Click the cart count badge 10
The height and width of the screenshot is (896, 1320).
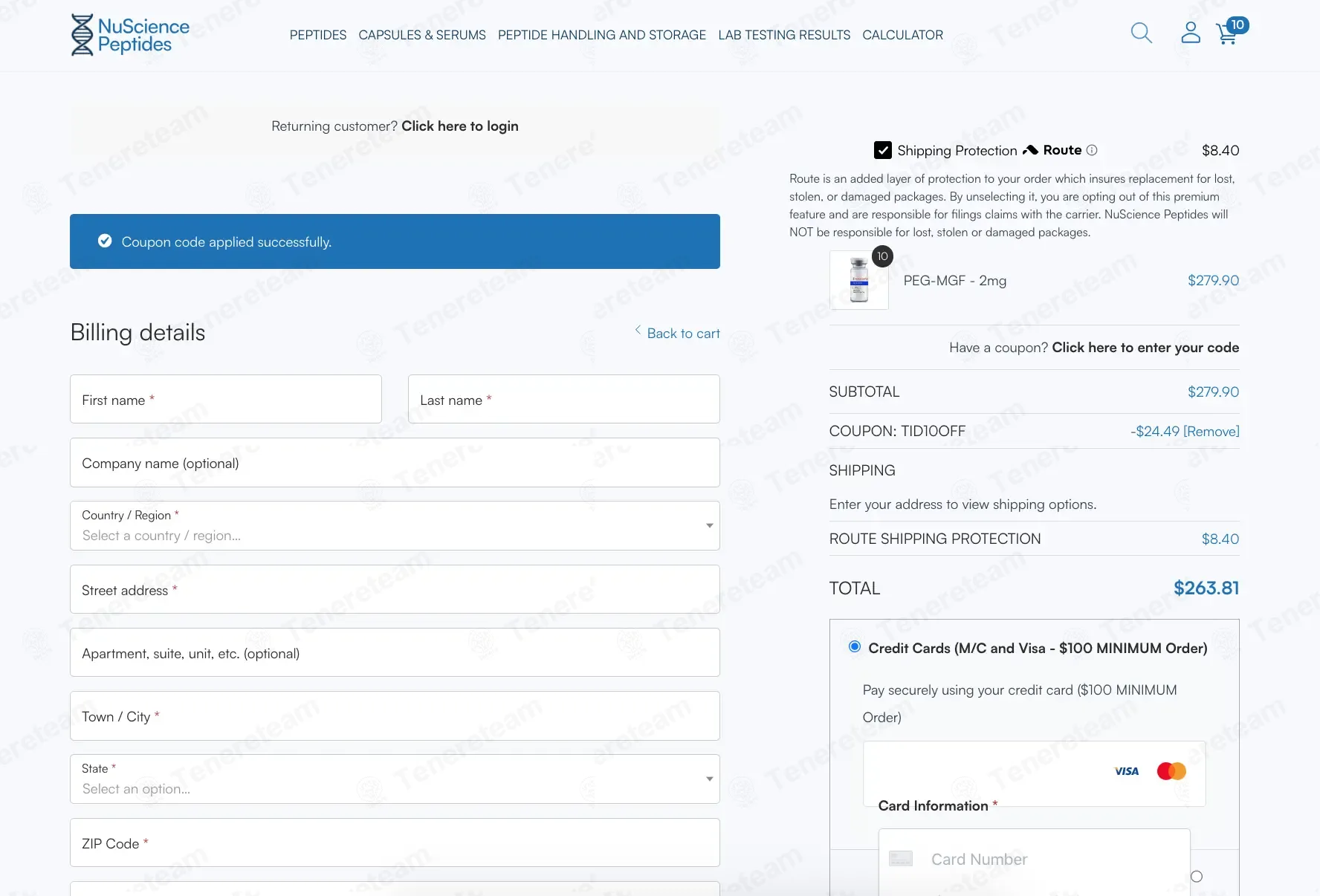point(1237,25)
